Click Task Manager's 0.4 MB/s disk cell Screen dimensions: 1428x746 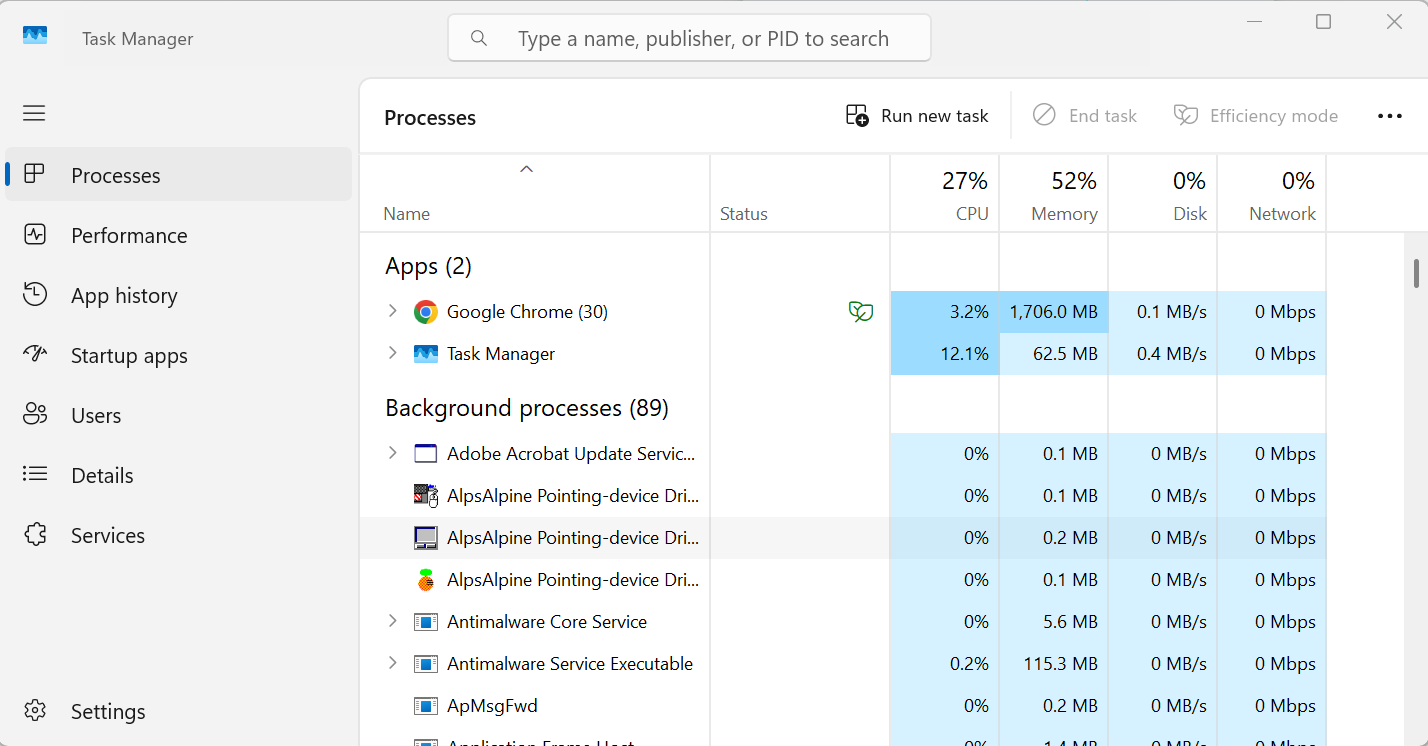(x=1163, y=354)
